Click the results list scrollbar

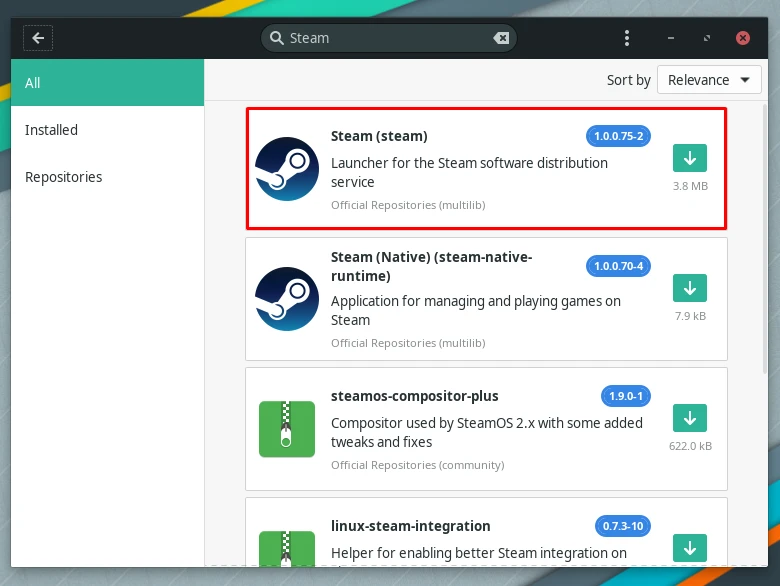pyautogui.click(x=765, y=239)
